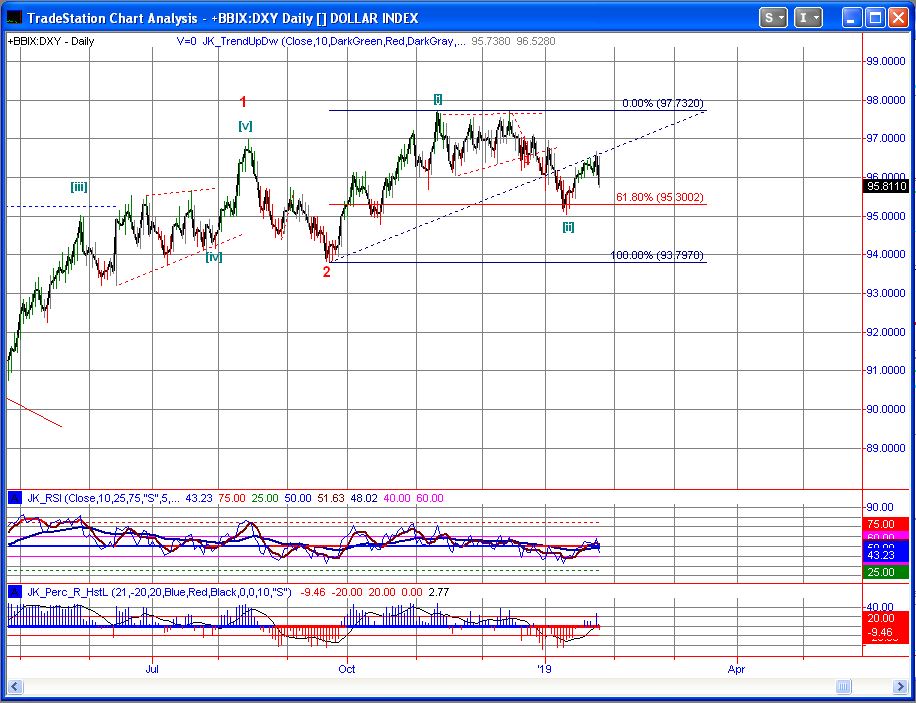Select the red wave label '2'

pyautogui.click(x=327, y=272)
